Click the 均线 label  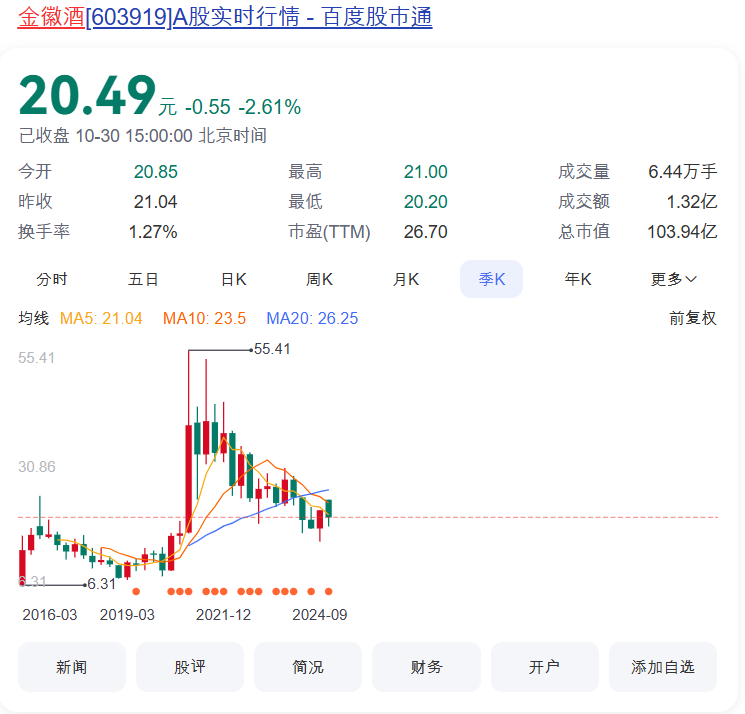pyautogui.click(x=34, y=318)
